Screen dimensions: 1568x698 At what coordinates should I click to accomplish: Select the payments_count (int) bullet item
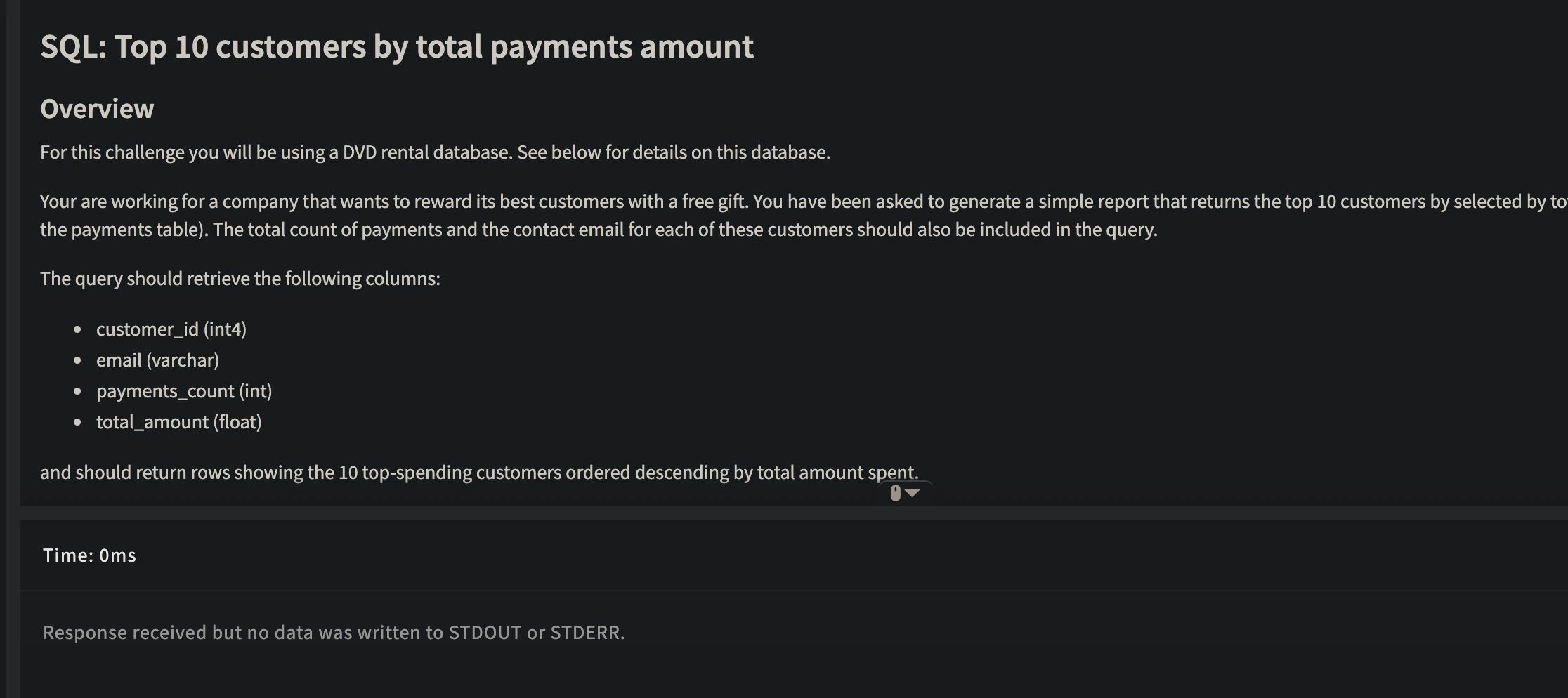[x=184, y=391]
